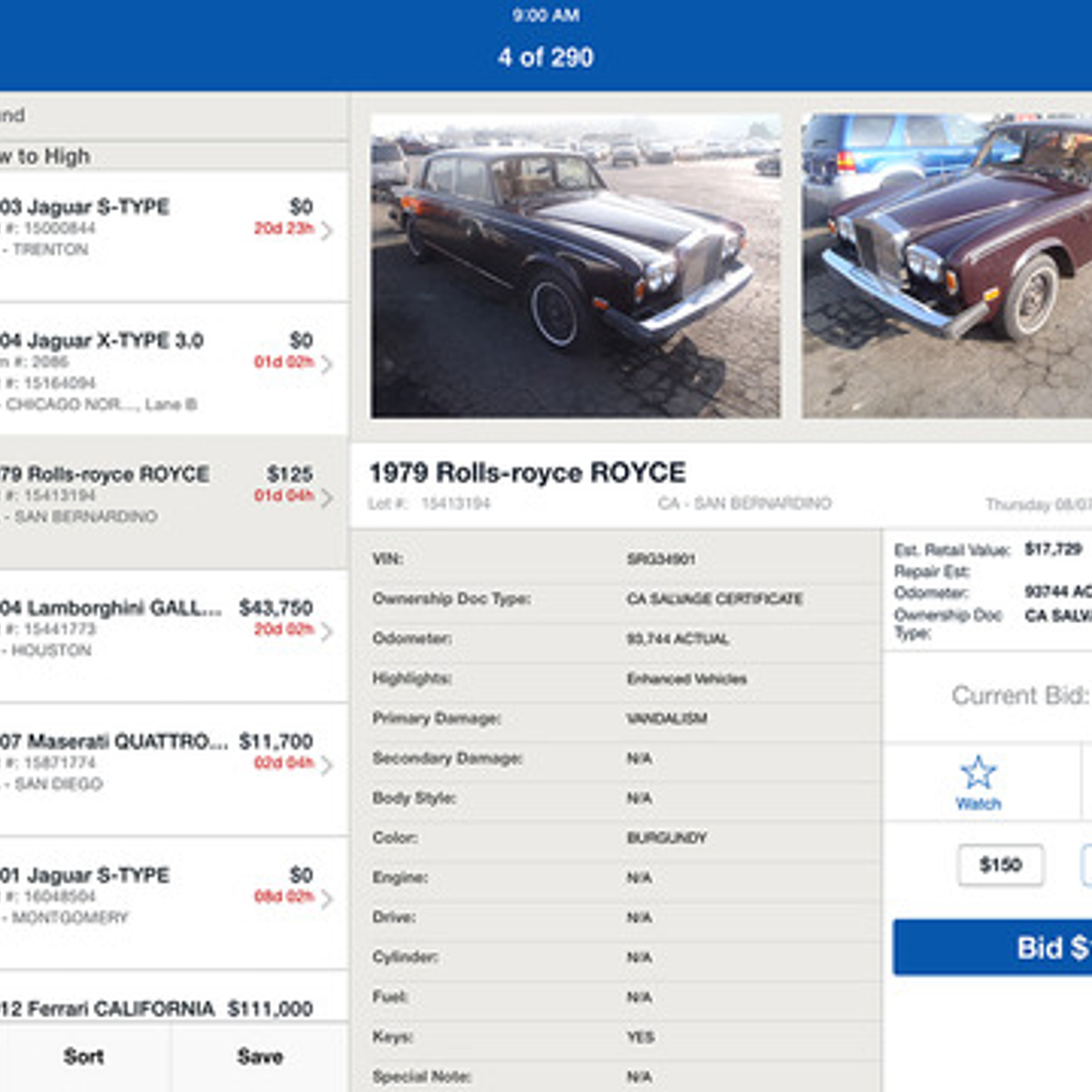Open the 03 Jaguar S-TYPE row chevron
The image size is (1092, 1092).
pyautogui.click(x=327, y=231)
